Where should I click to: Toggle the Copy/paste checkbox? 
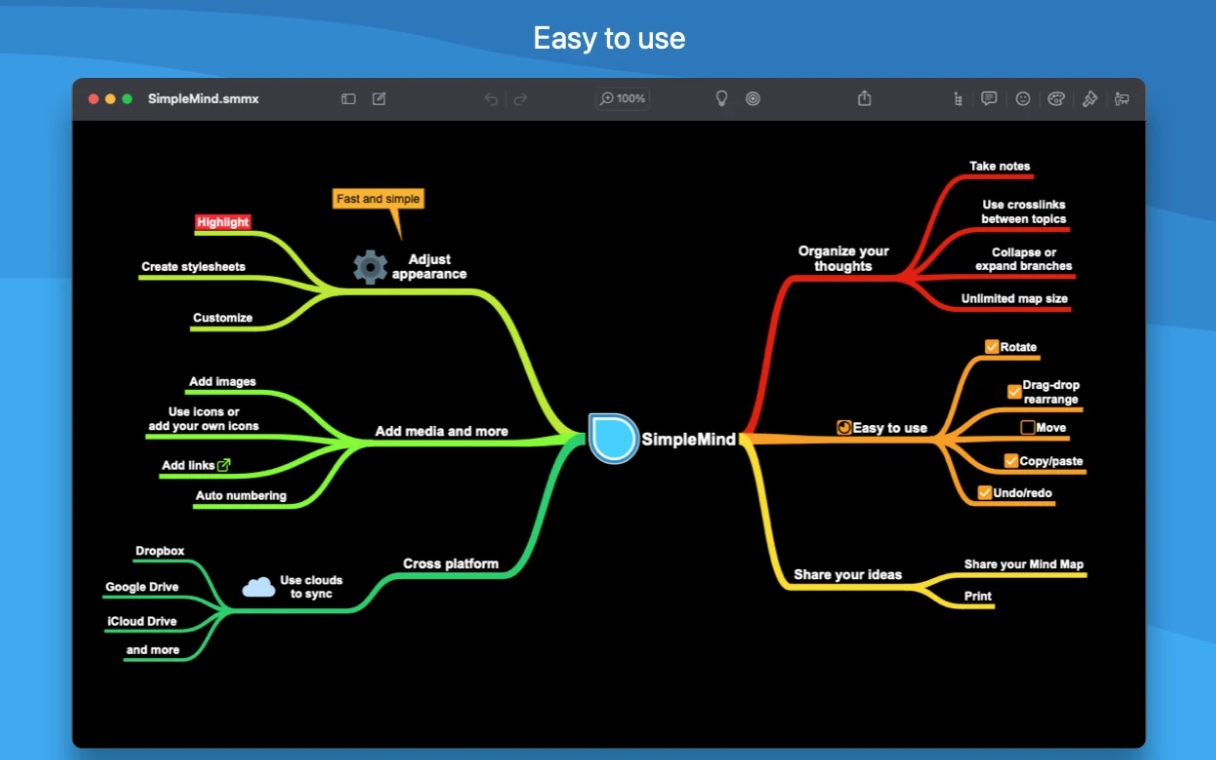point(1011,461)
